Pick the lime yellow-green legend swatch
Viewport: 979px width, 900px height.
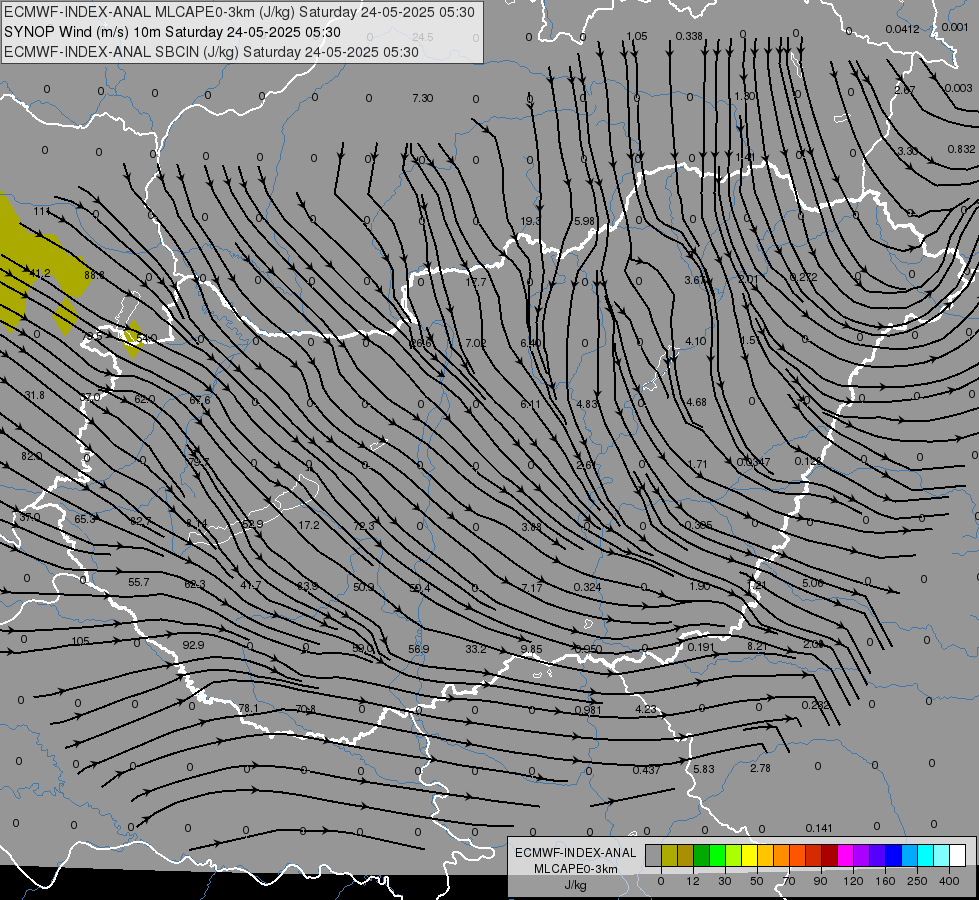pyautogui.click(x=734, y=856)
